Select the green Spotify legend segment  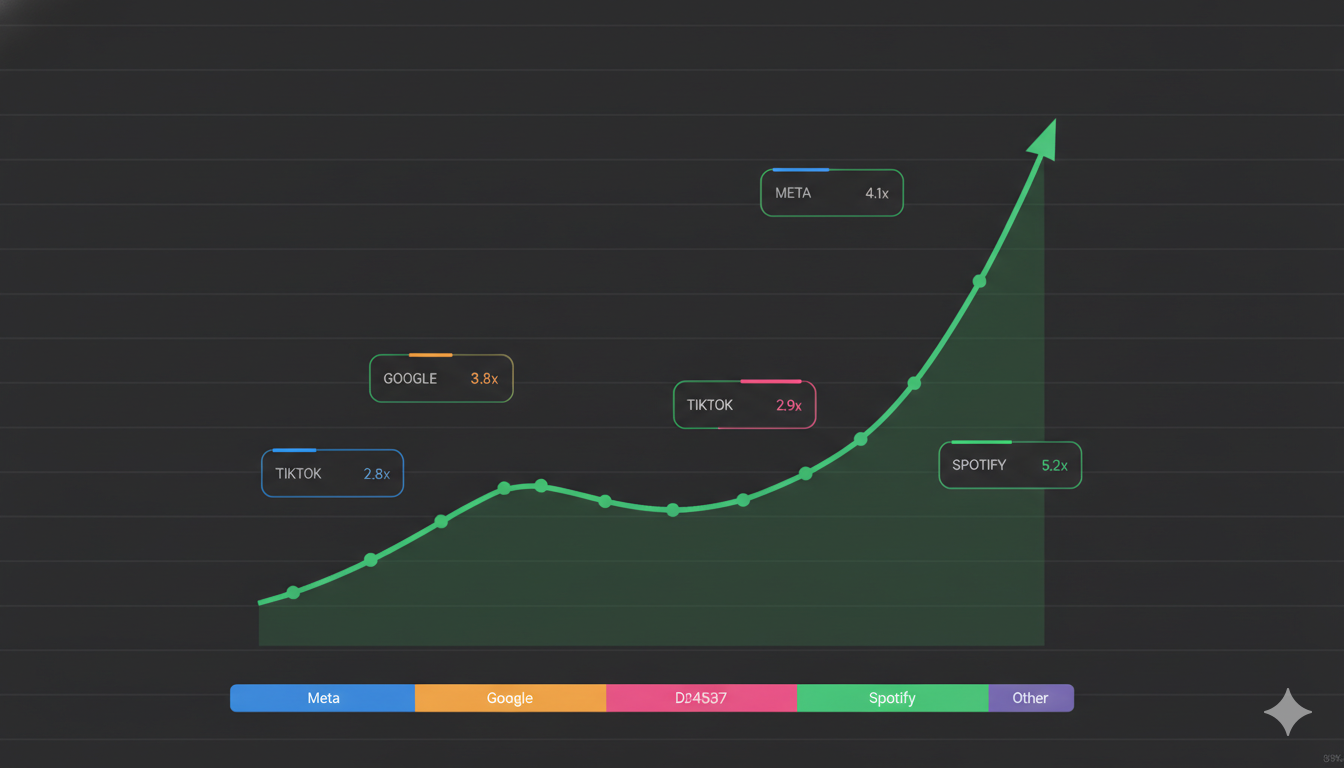892,698
